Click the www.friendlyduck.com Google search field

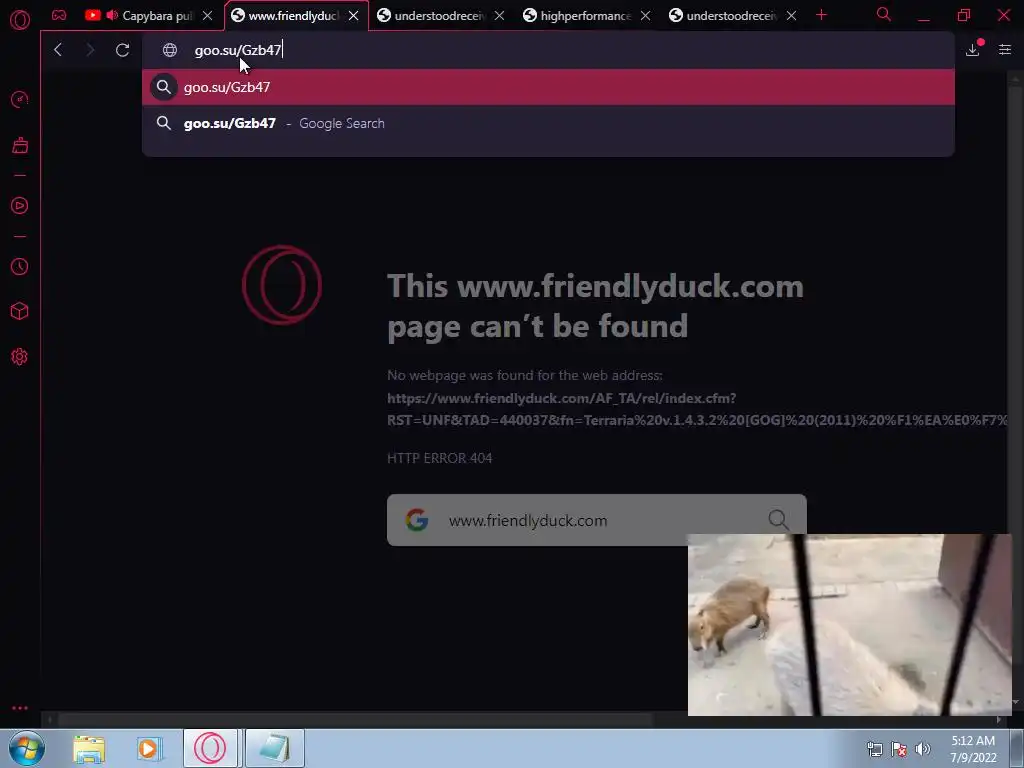coord(596,520)
